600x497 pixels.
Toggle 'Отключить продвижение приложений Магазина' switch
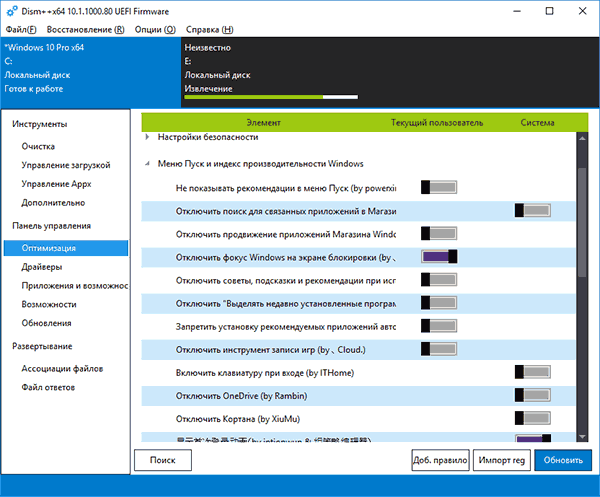439,233
